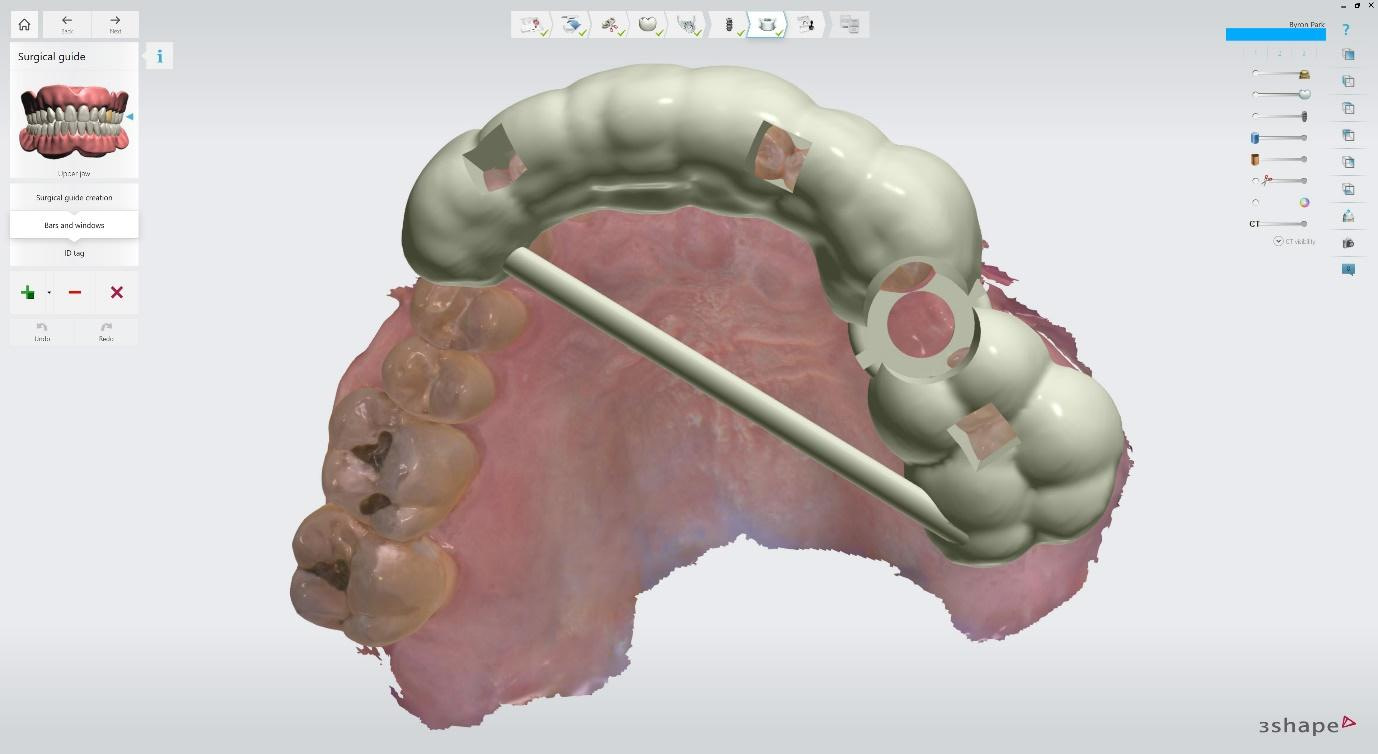Toggle visibility of the sculpt scissors layer
Screen dimensions: 1378x754
coord(1255,180)
